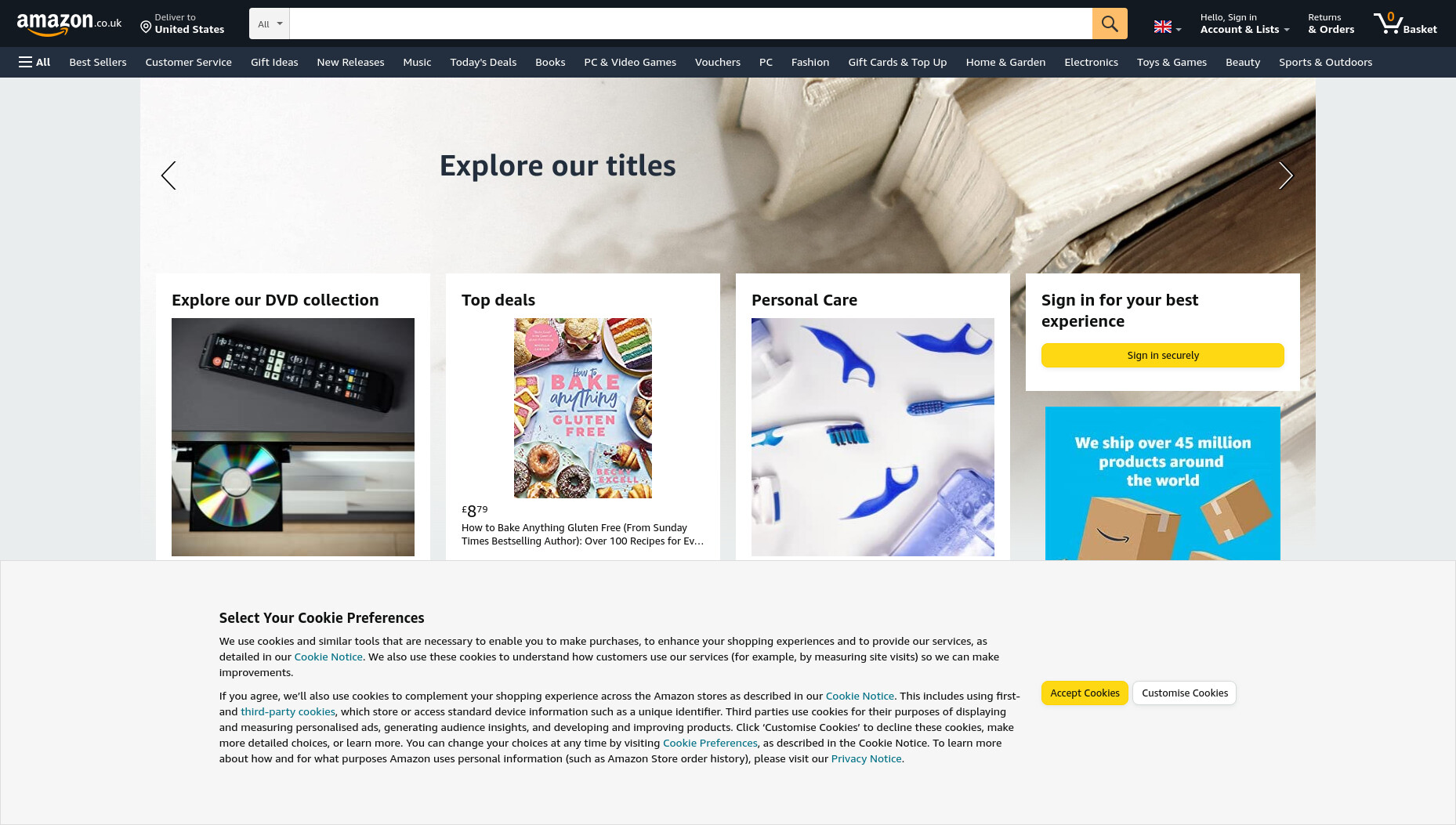Advance to the next carousel slide arrow
Image resolution: width=1456 pixels, height=825 pixels.
1285,175
